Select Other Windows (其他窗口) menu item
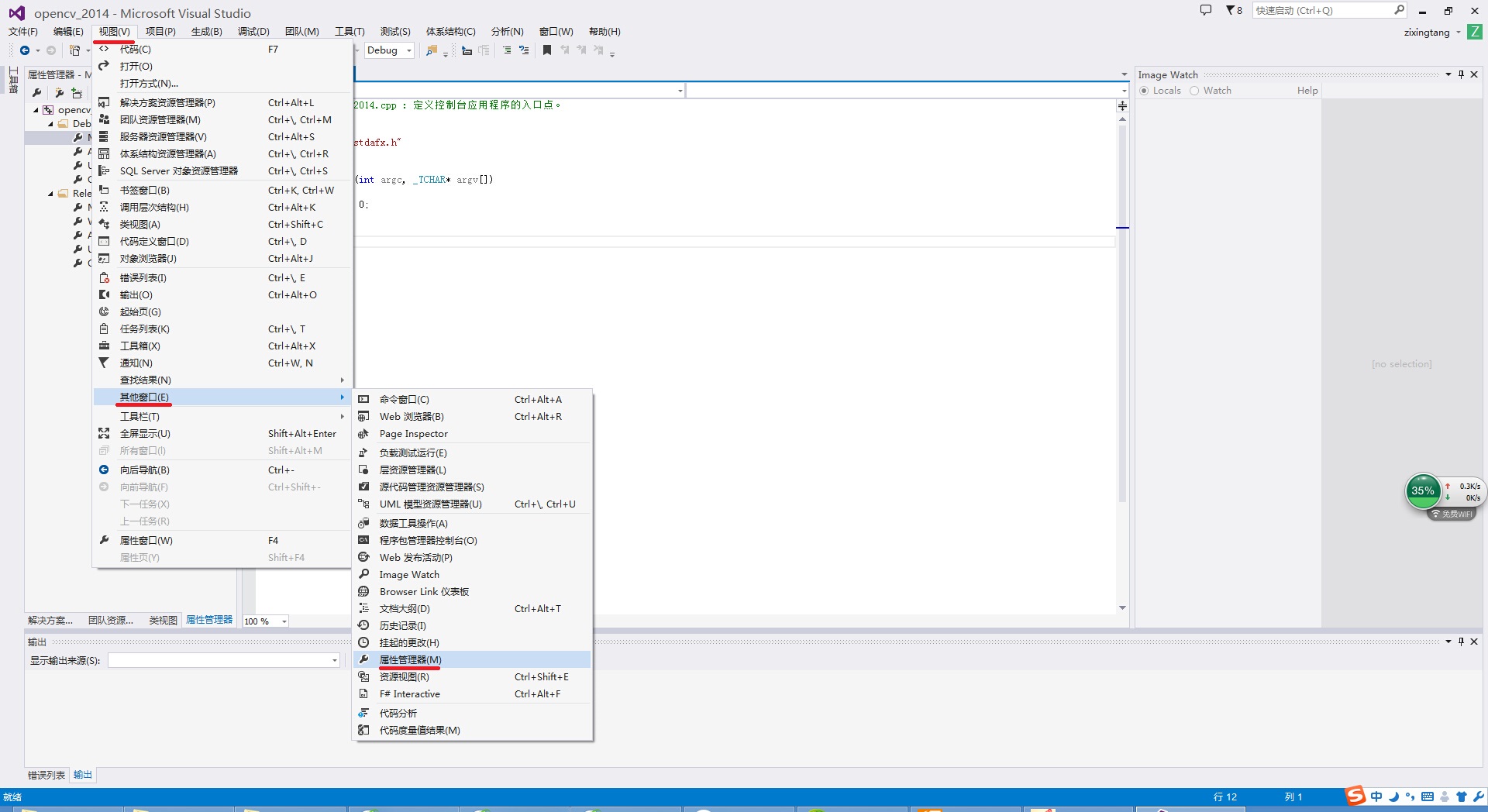Image resolution: width=1488 pixels, height=812 pixels. [x=222, y=397]
